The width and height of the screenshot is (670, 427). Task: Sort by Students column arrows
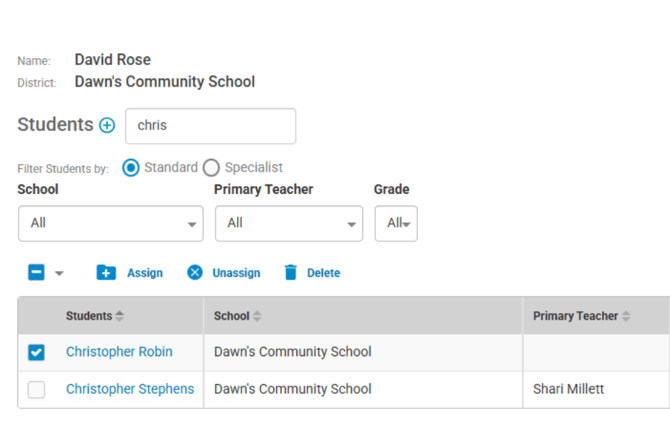(120, 316)
